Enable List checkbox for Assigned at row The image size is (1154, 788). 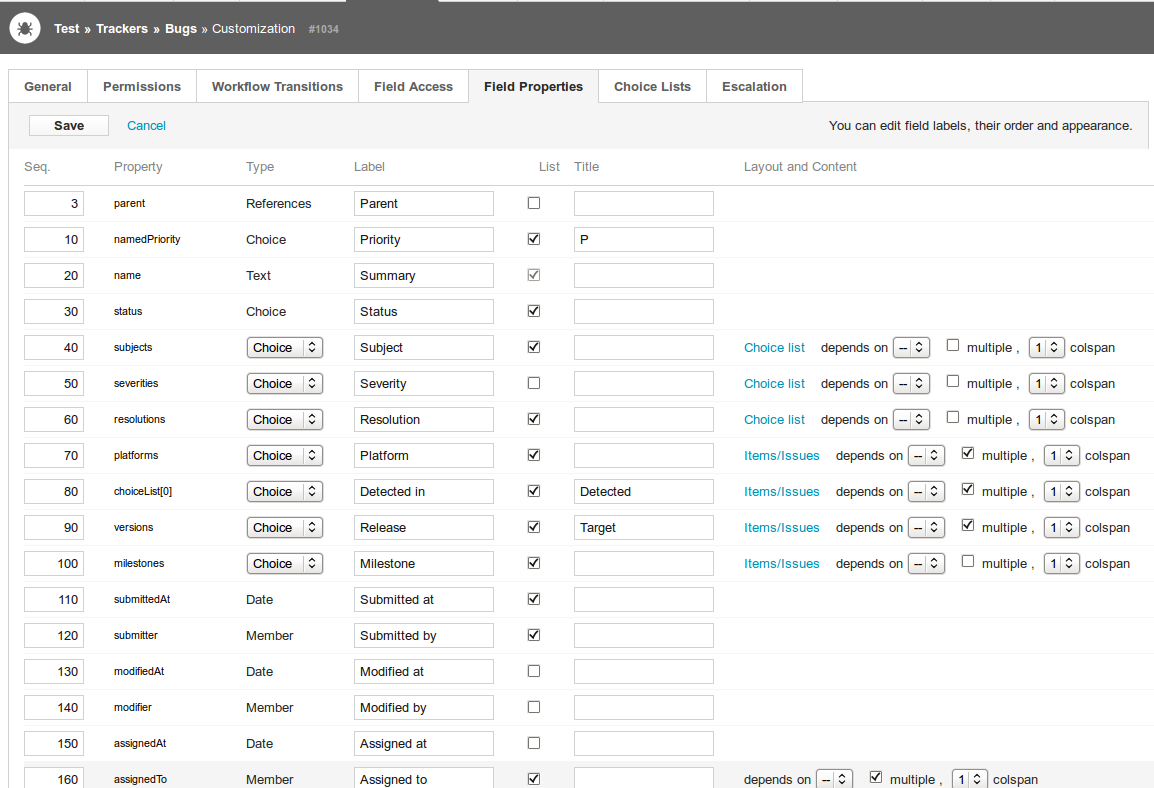coord(534,743)
